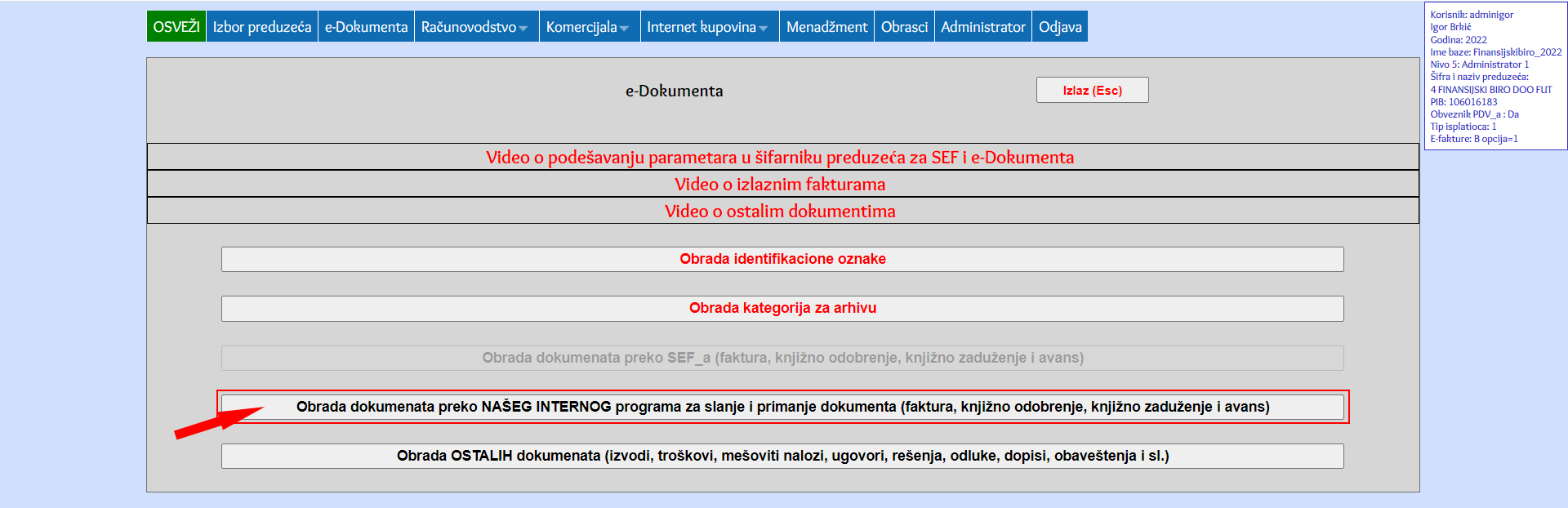Click the Nivo 5: Administrator 1 text
Viewport: 1568px width, 508px height.
point(1479,65)
